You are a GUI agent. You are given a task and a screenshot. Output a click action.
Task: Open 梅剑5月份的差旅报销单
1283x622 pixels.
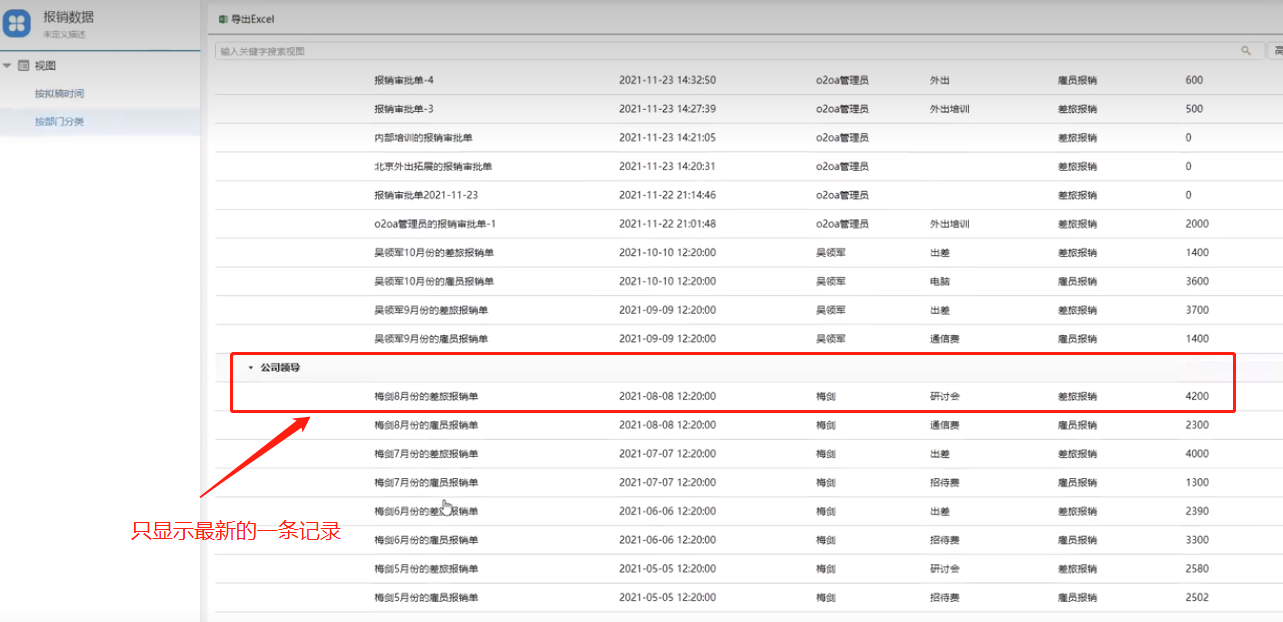[x=426, y=569]
